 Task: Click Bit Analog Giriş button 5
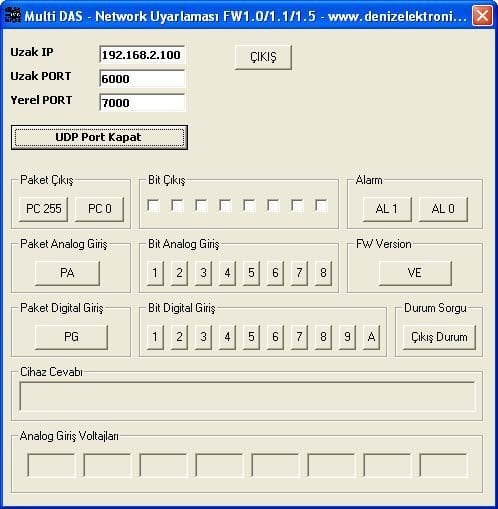[251, 273]
